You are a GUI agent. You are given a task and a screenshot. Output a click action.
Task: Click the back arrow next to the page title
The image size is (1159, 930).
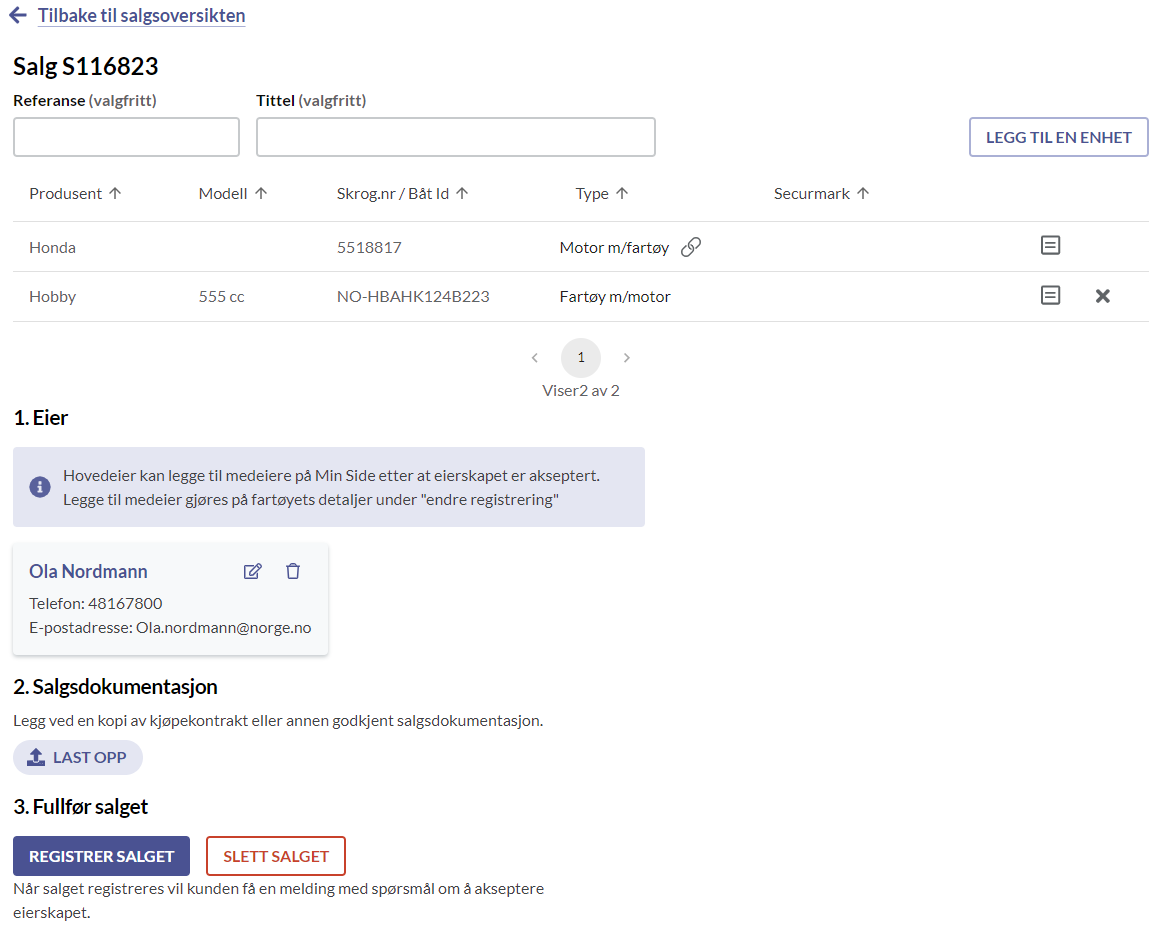coord(17,16)
